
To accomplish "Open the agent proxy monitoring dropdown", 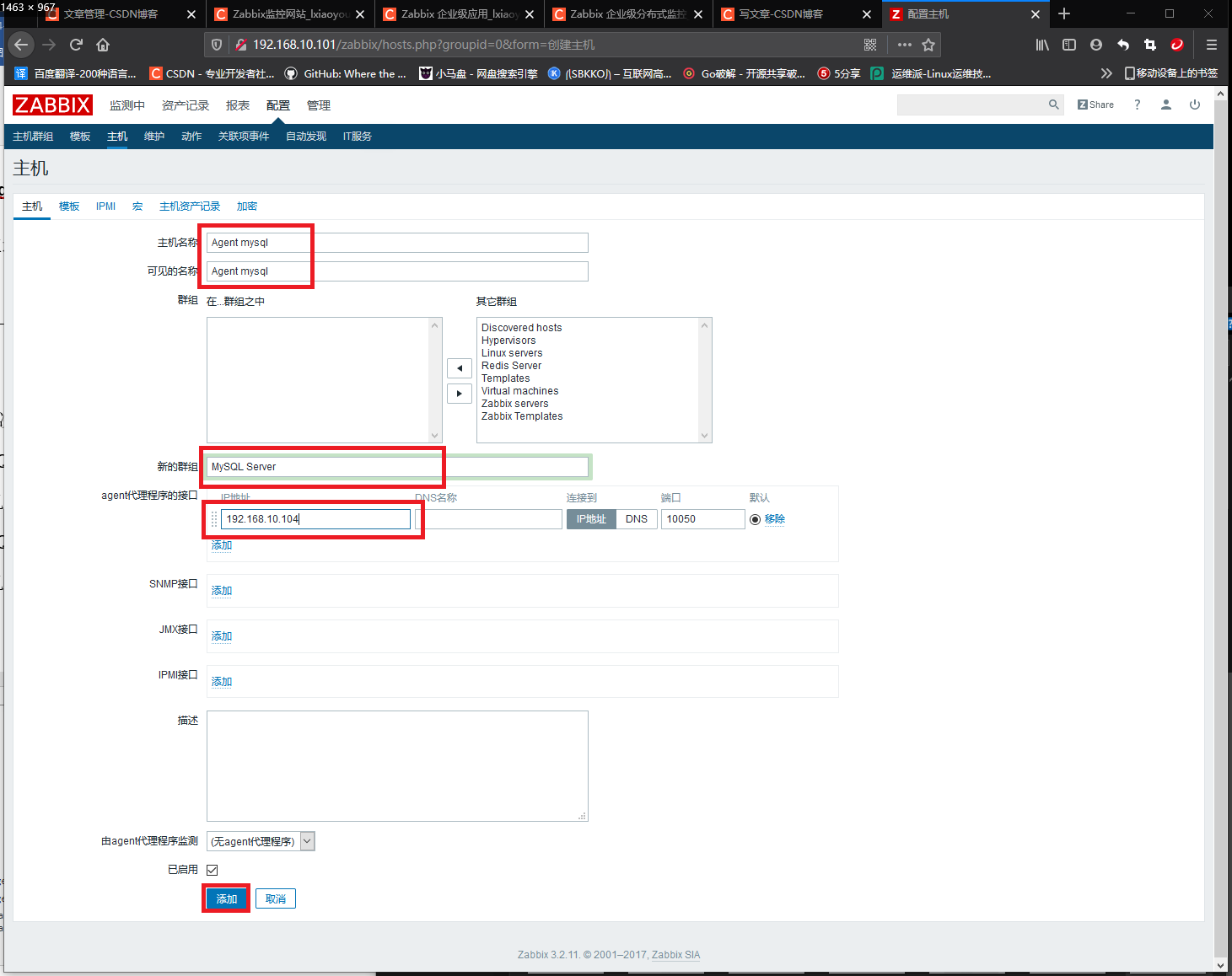I will point(261,841).
